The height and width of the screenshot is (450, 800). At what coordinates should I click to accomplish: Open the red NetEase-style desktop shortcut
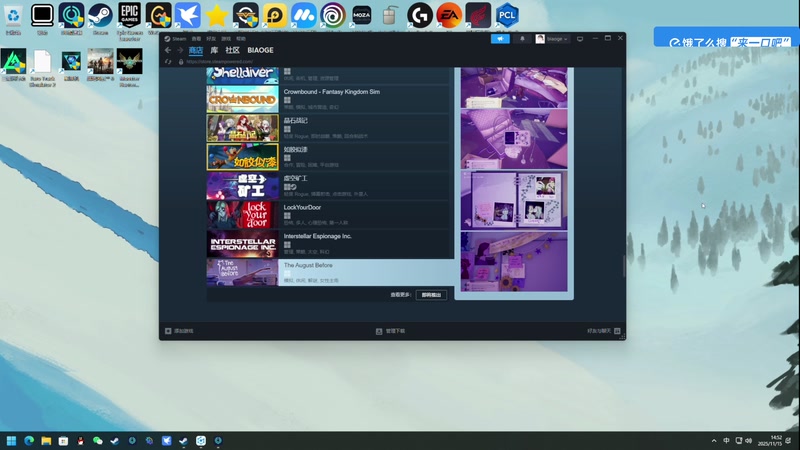(478, 15)
